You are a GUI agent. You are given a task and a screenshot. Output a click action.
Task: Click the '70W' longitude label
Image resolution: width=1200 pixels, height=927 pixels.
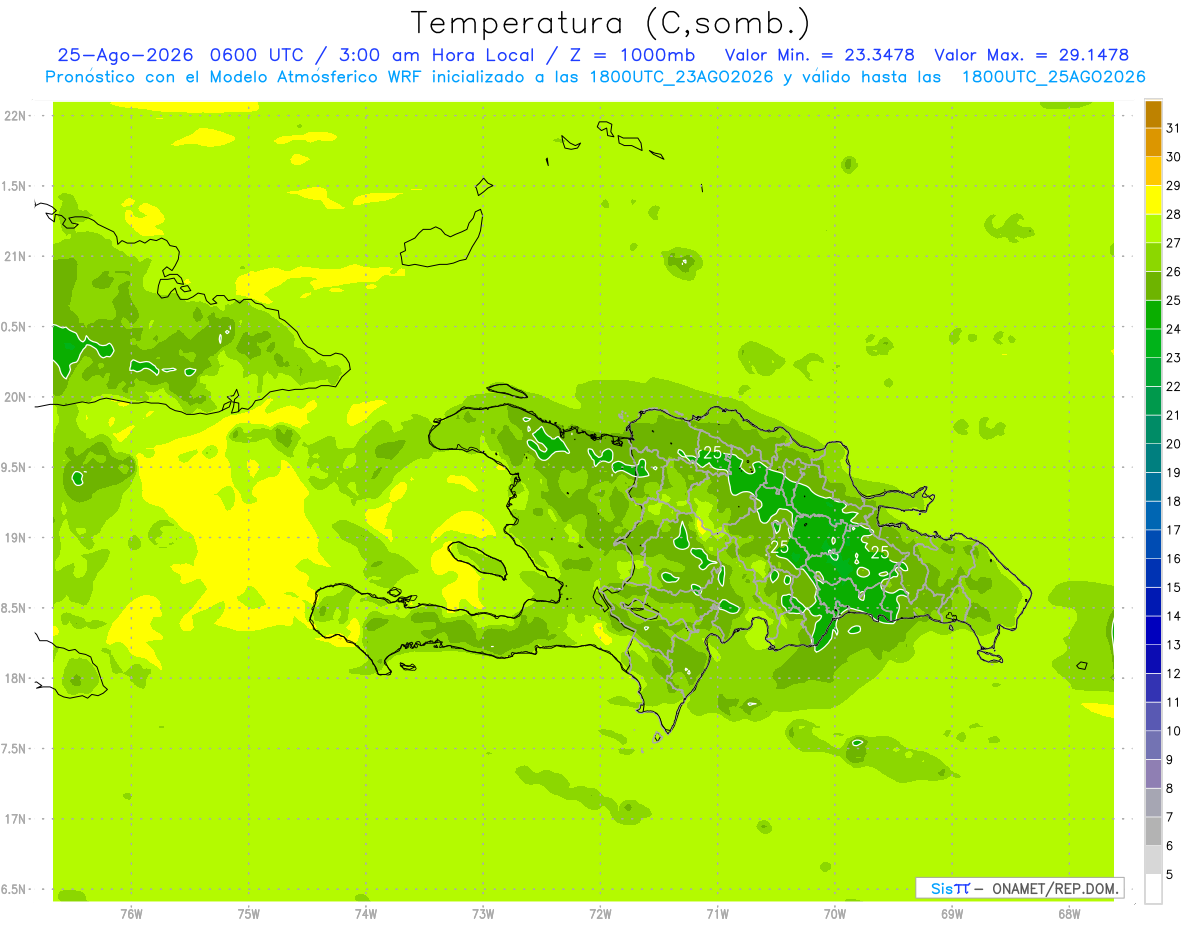click(835, 914)
